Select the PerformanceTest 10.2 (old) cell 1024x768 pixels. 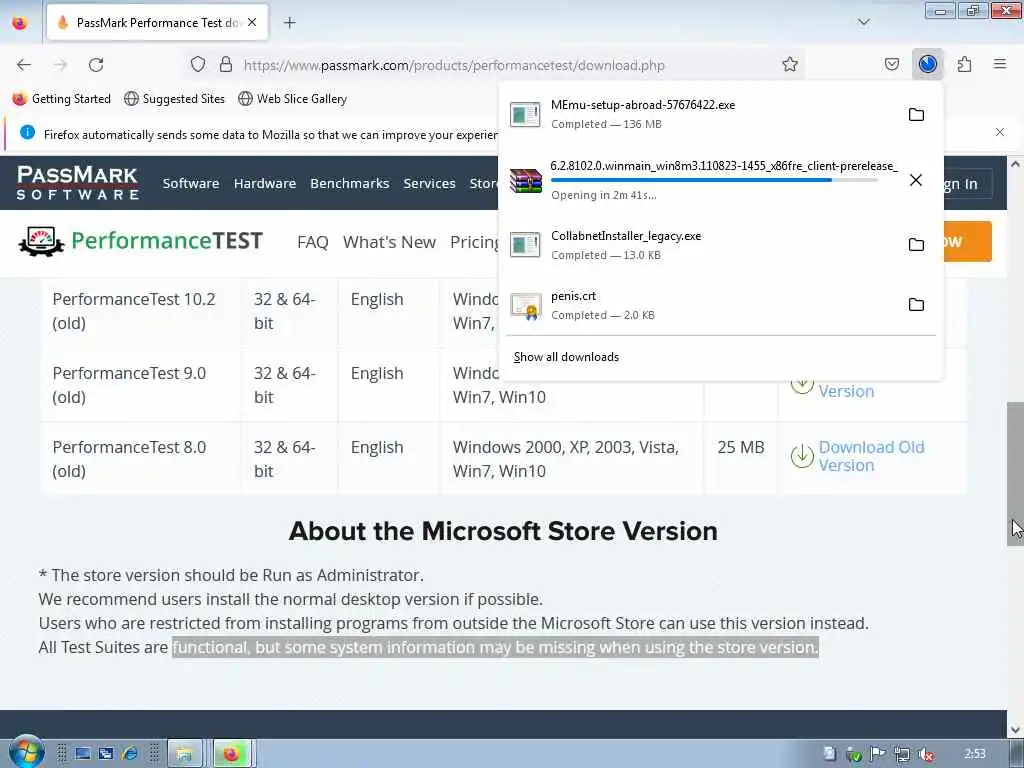pyautogui.click(x=141, y=311)
